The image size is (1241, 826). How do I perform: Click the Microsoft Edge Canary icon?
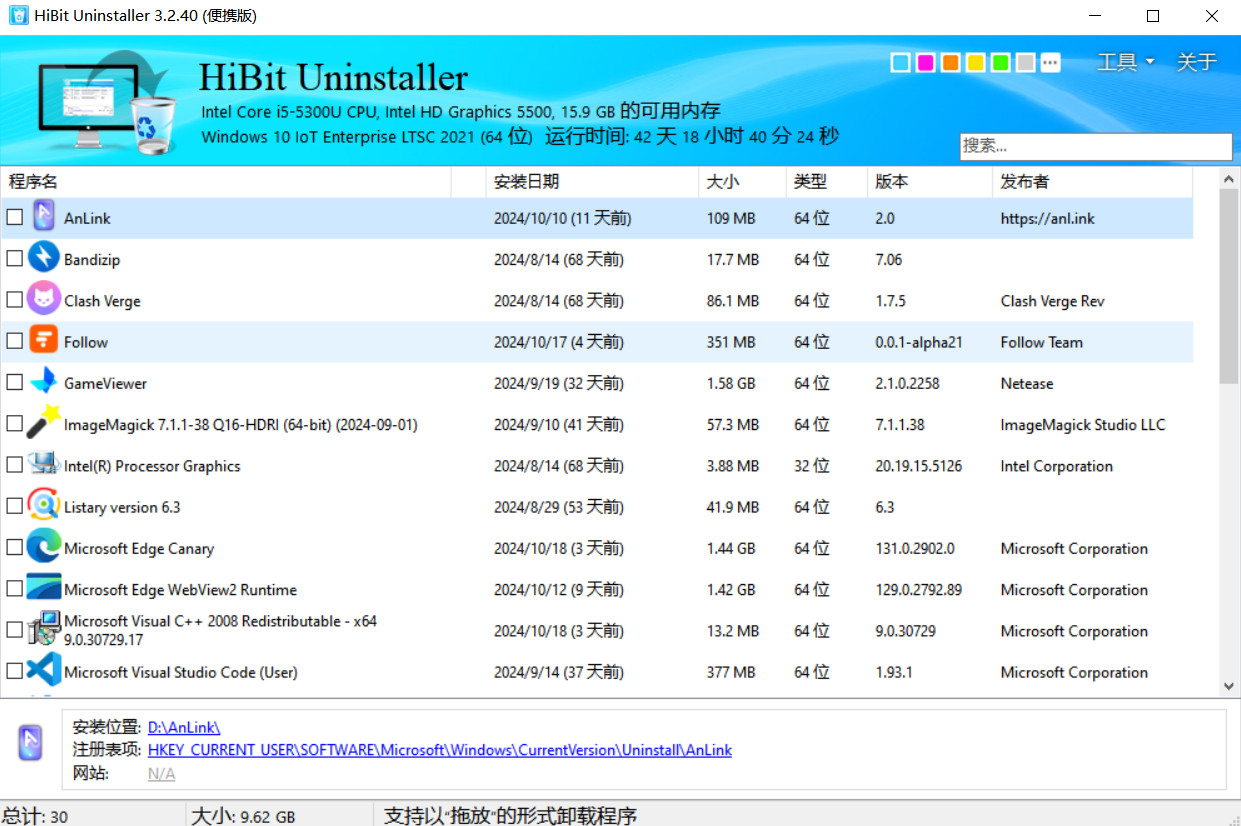point(44,547)
